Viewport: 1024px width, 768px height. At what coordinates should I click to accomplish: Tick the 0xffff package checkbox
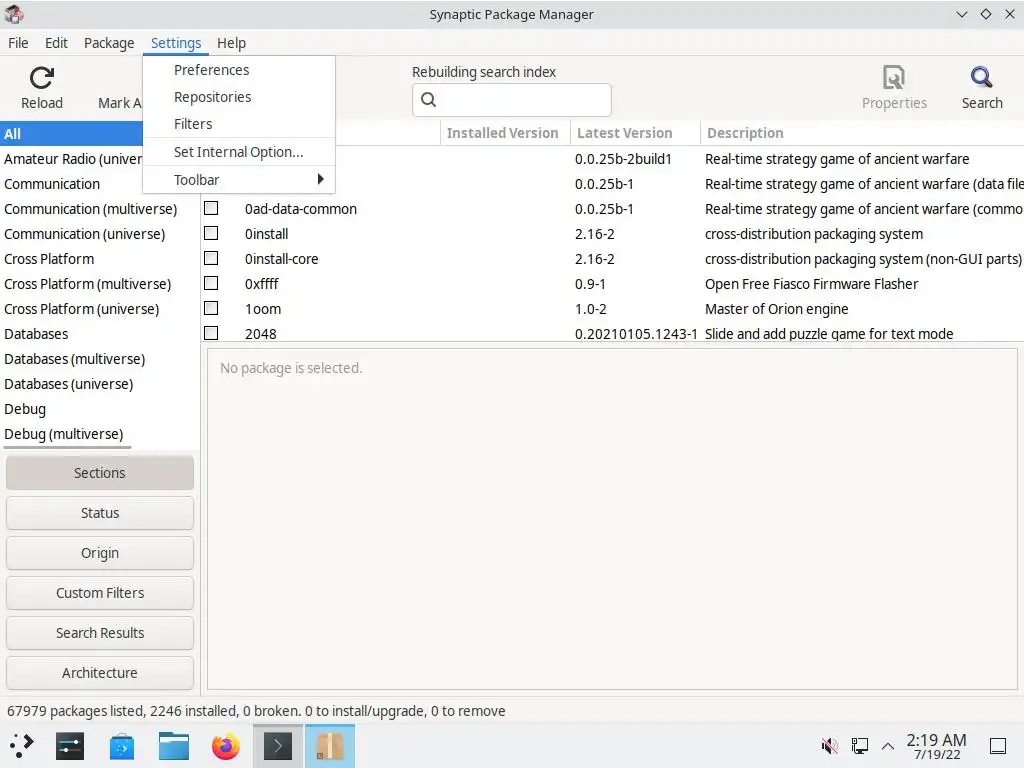tap(211, 283)
